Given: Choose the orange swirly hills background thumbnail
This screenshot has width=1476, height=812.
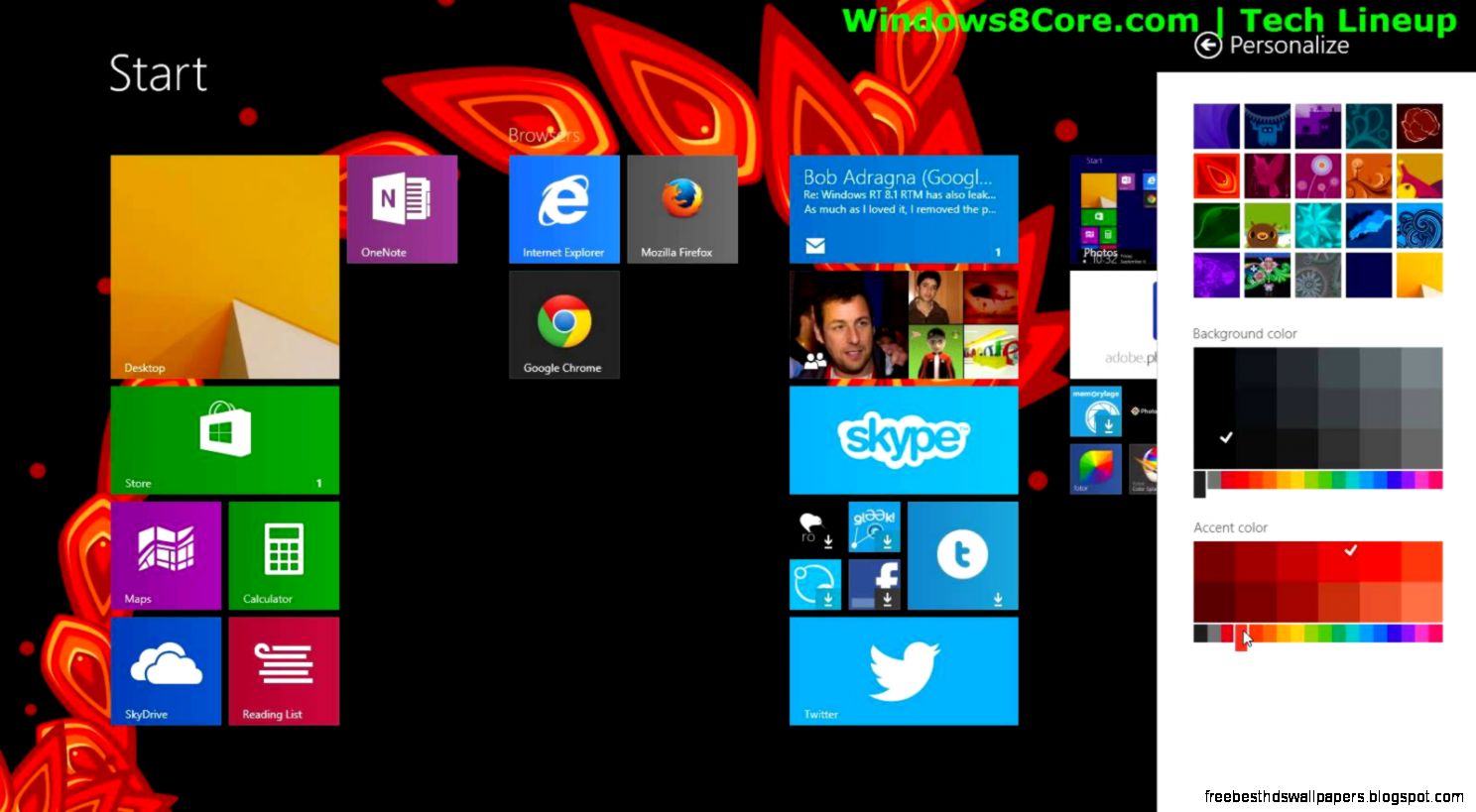Looking at the screenshot, I should pos(1369,175).
